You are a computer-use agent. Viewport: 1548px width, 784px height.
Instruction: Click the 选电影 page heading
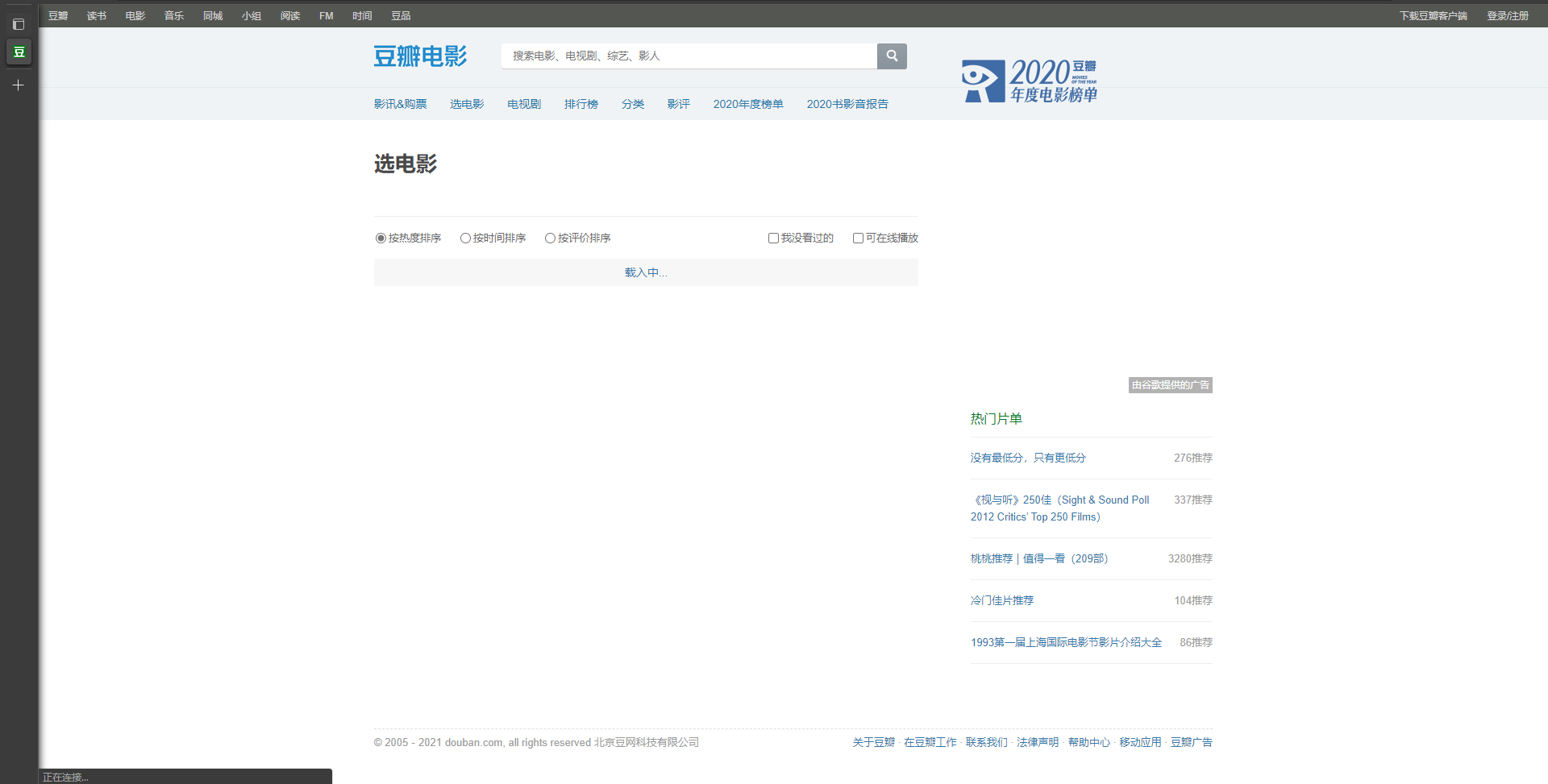(x=406, y=164)
